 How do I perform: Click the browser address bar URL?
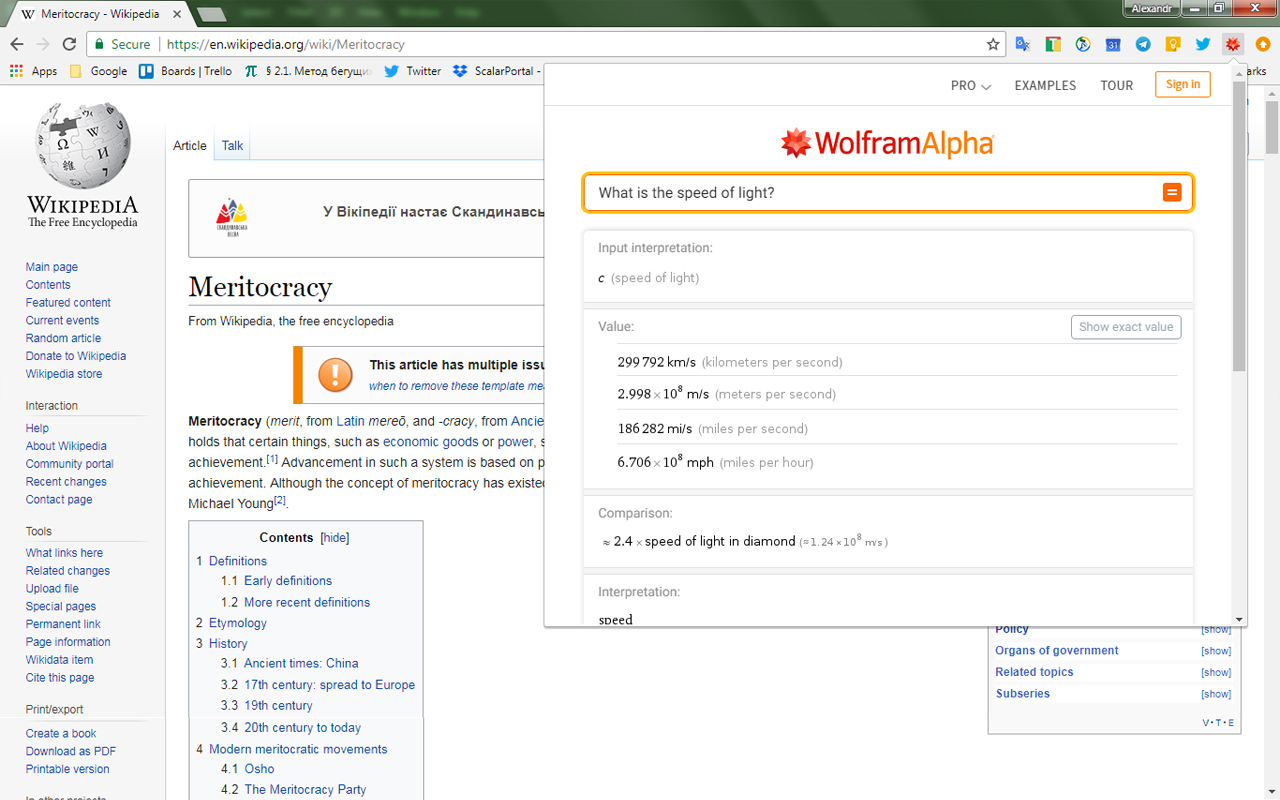click(x=286, y=44)
